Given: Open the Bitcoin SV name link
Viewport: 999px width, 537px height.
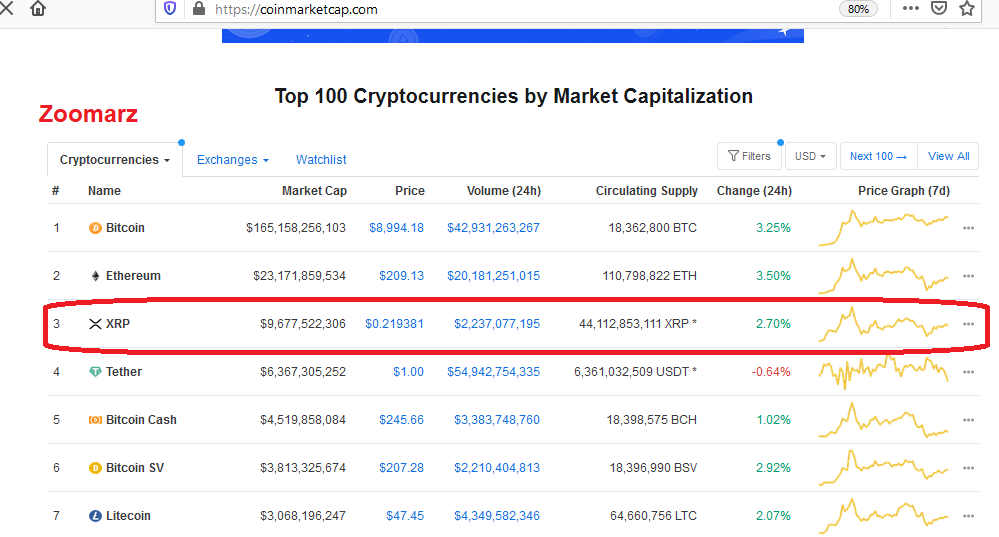Looking at the screenshot, I should point(135,468).
